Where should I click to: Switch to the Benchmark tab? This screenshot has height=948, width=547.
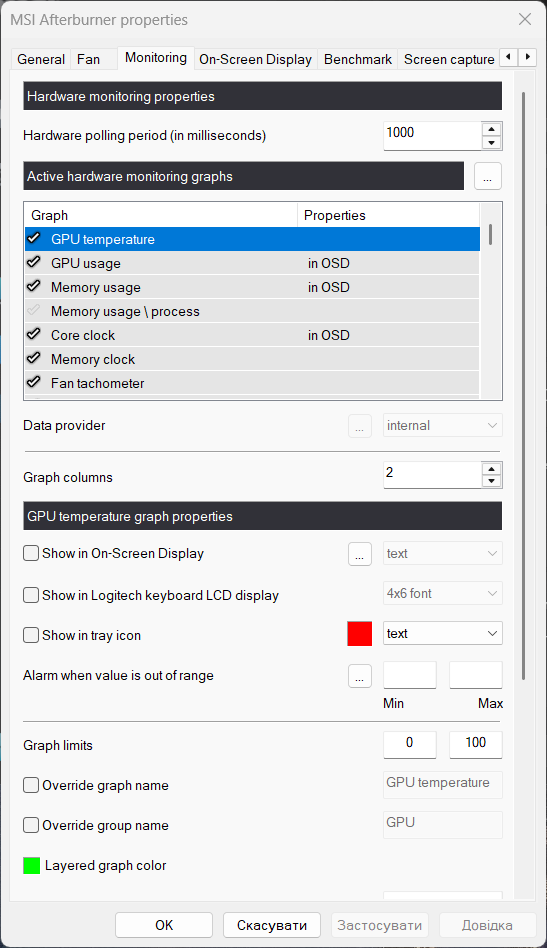(358, 59)
